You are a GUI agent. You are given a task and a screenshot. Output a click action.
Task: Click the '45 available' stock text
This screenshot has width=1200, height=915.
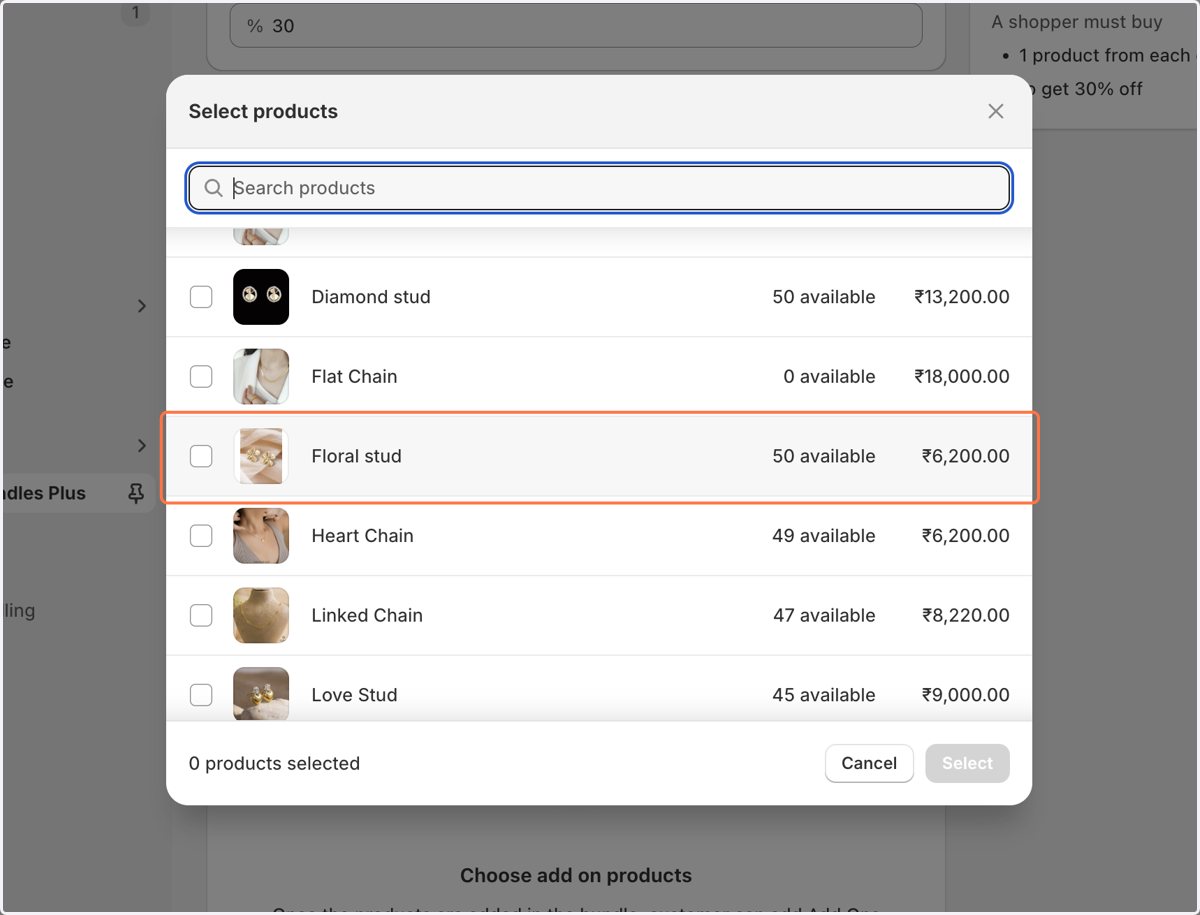[824, 695]
